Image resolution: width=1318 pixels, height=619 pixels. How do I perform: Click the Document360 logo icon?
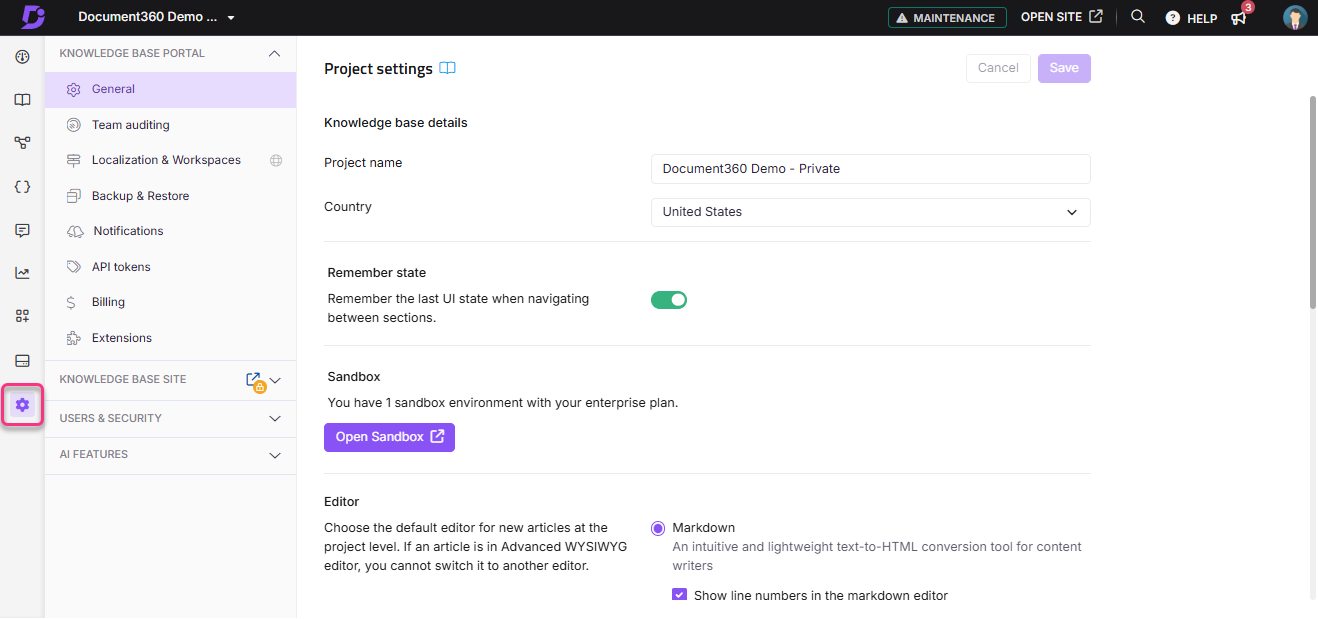click(33, 17)
